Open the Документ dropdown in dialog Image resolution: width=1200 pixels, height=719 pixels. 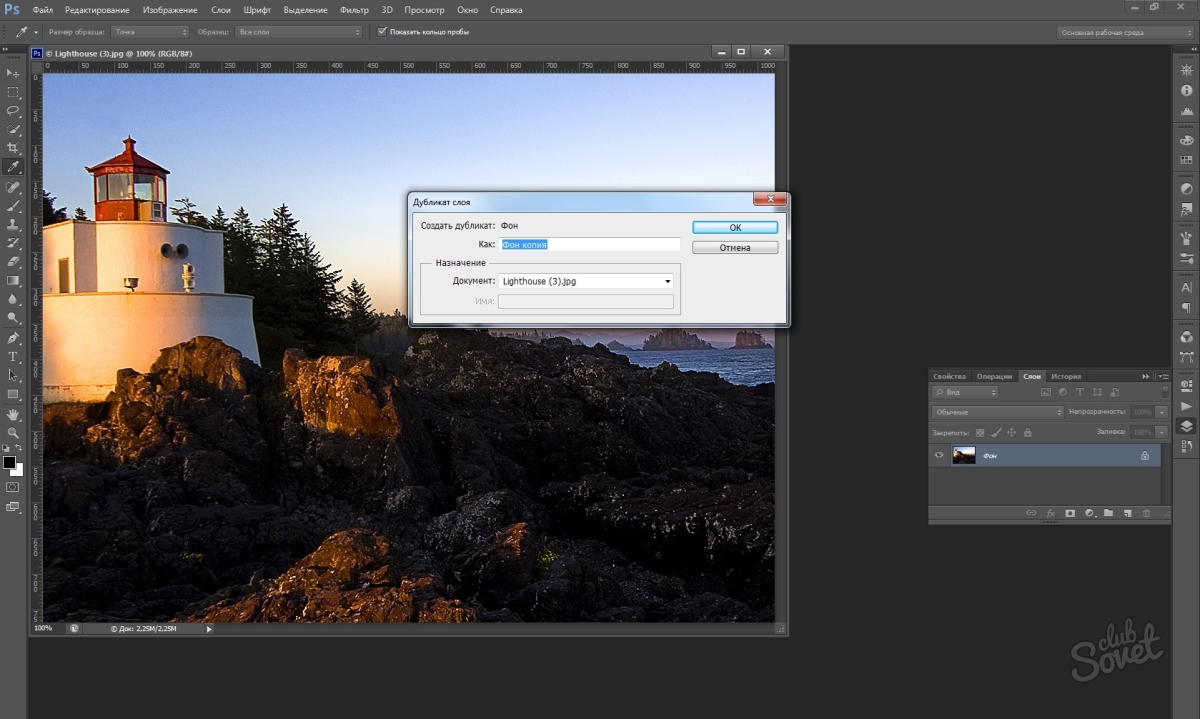point(586,282)
